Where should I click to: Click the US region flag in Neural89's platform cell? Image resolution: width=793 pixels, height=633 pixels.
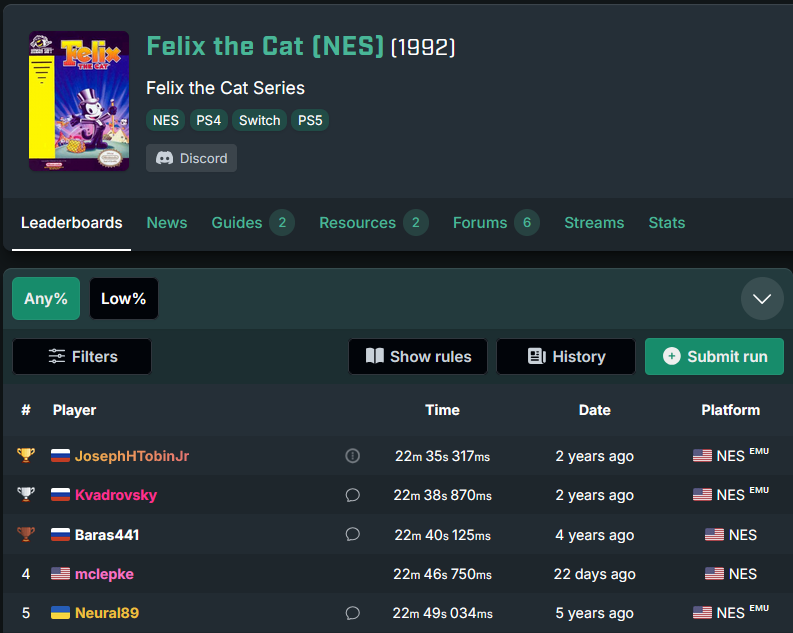[x=702, y=612]
